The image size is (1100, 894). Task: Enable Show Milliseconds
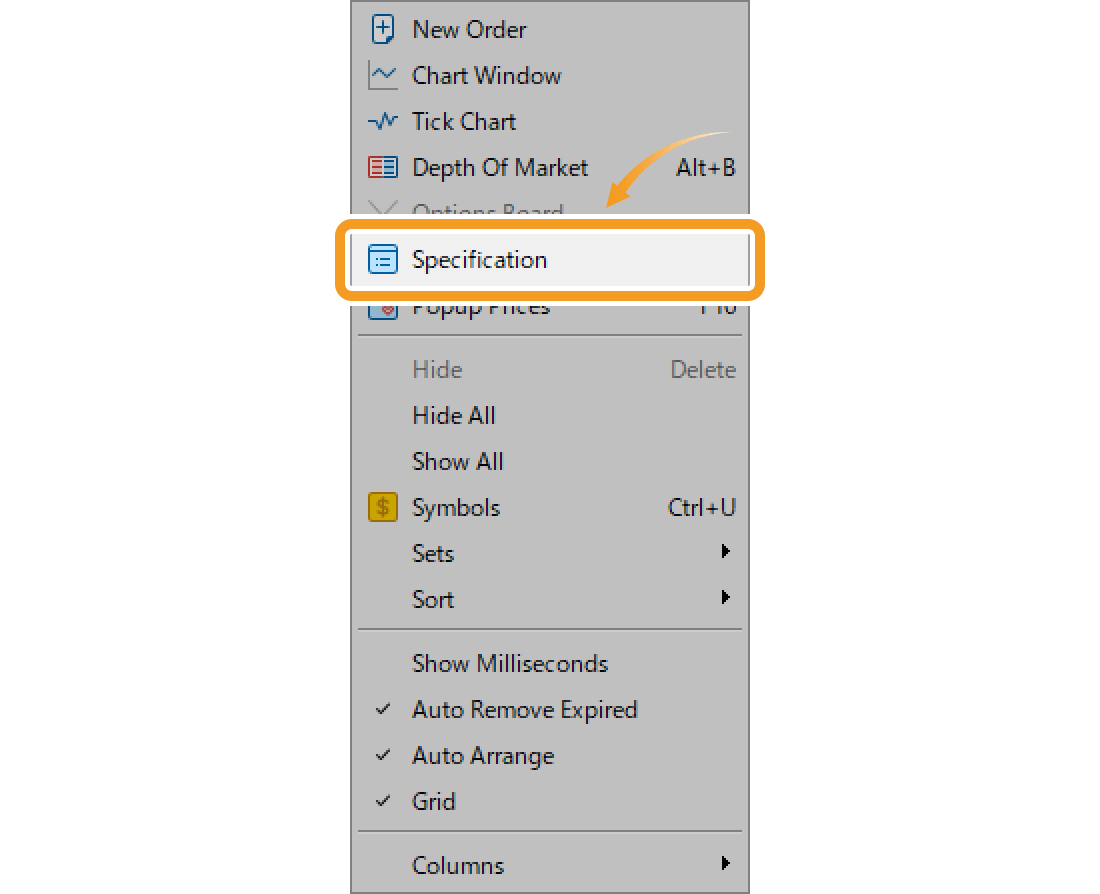510,663
